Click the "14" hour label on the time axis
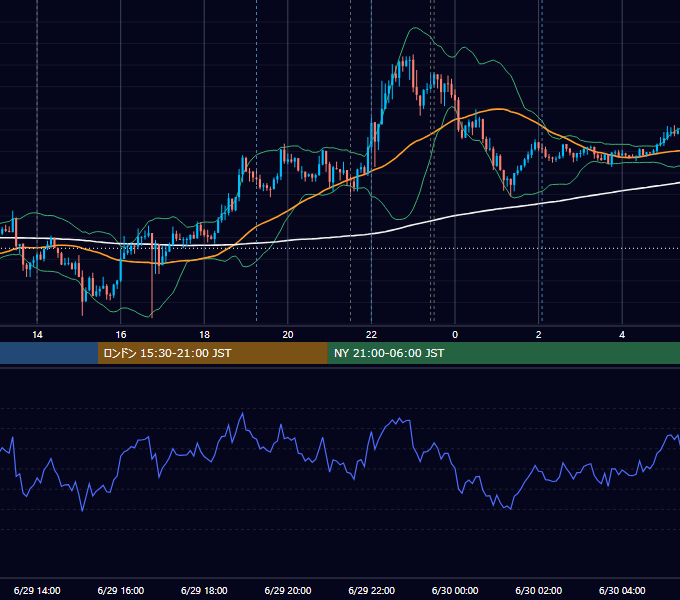 [37, 335]
